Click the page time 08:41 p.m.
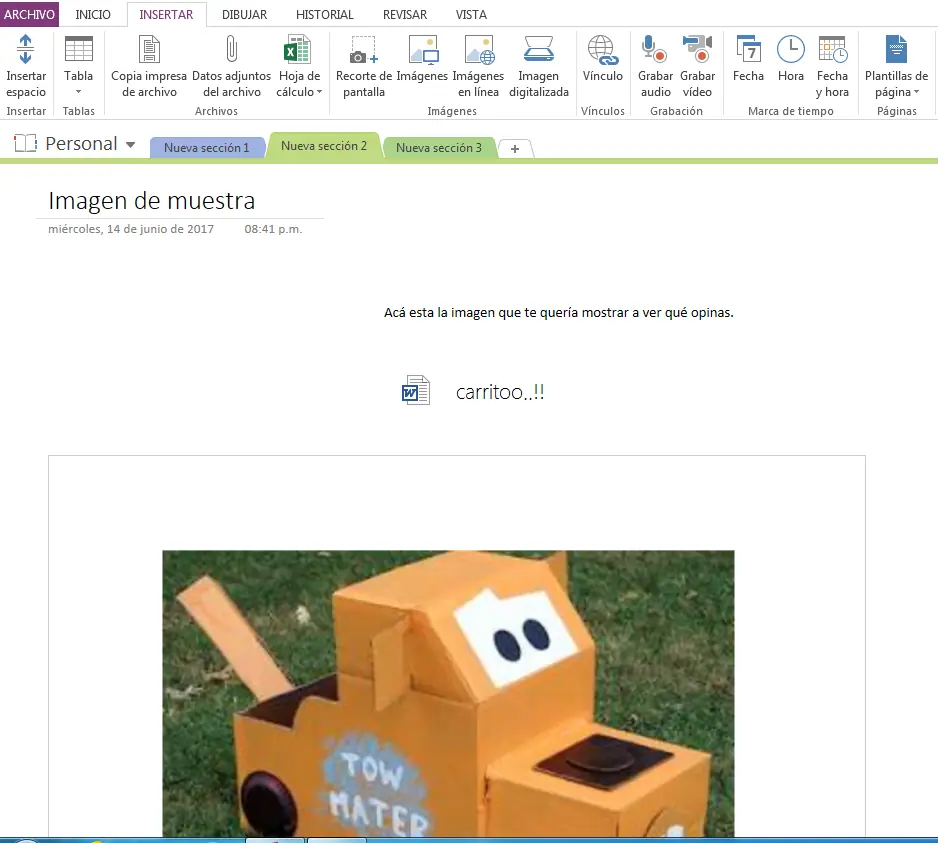This screenshot has width=938, height=843. tap(273, 229)
